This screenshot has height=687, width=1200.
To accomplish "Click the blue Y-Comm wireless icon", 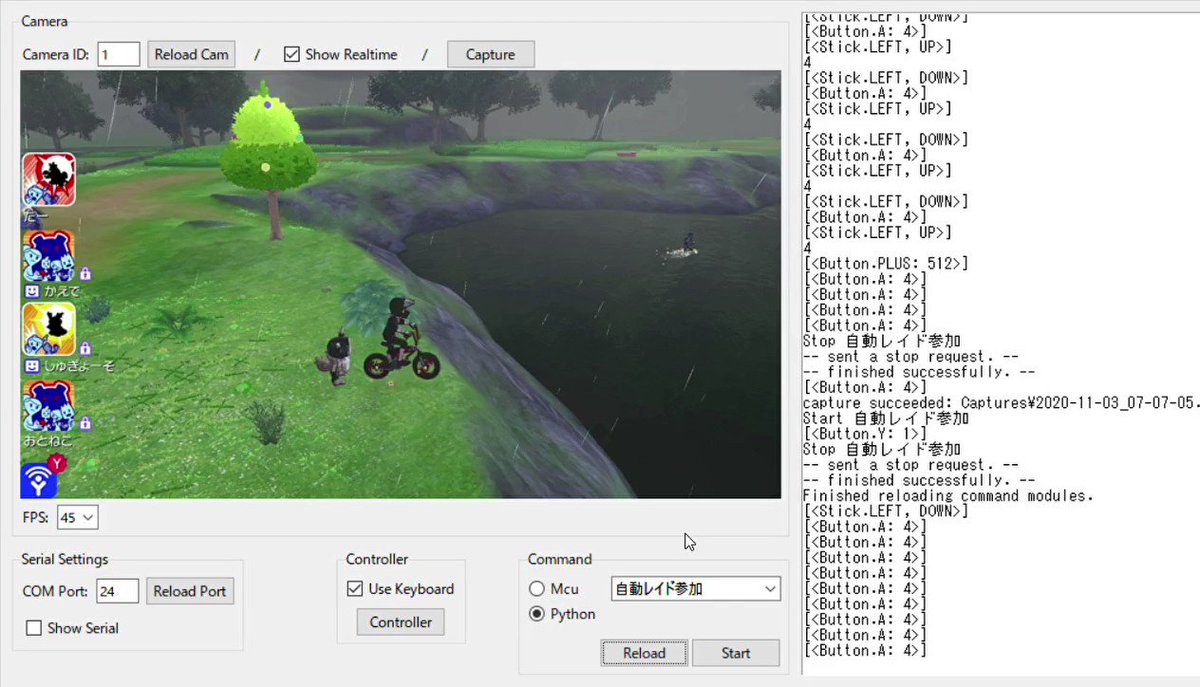I will coord(39,479).
